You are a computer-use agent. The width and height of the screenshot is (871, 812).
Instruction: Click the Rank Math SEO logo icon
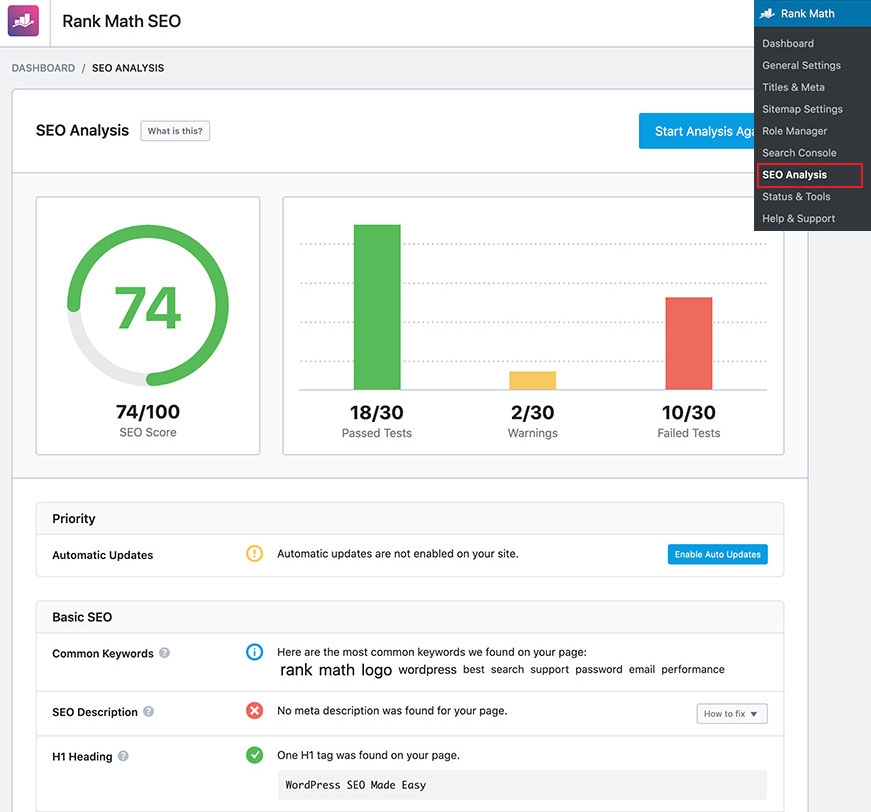pyautogui.click(x=23, y=21)
